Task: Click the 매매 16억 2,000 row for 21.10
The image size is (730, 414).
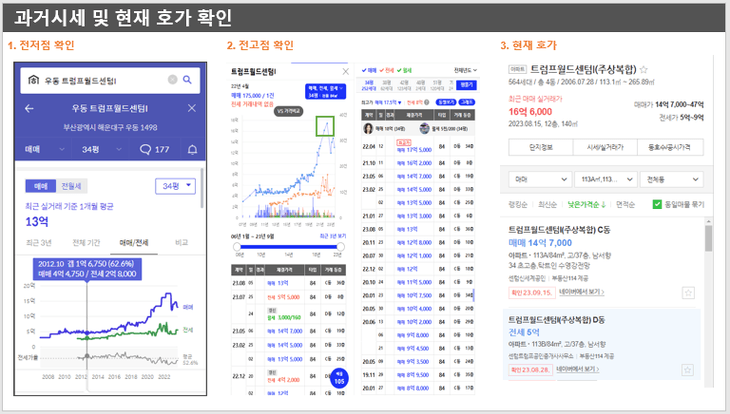Action: [x=418, y=163]
